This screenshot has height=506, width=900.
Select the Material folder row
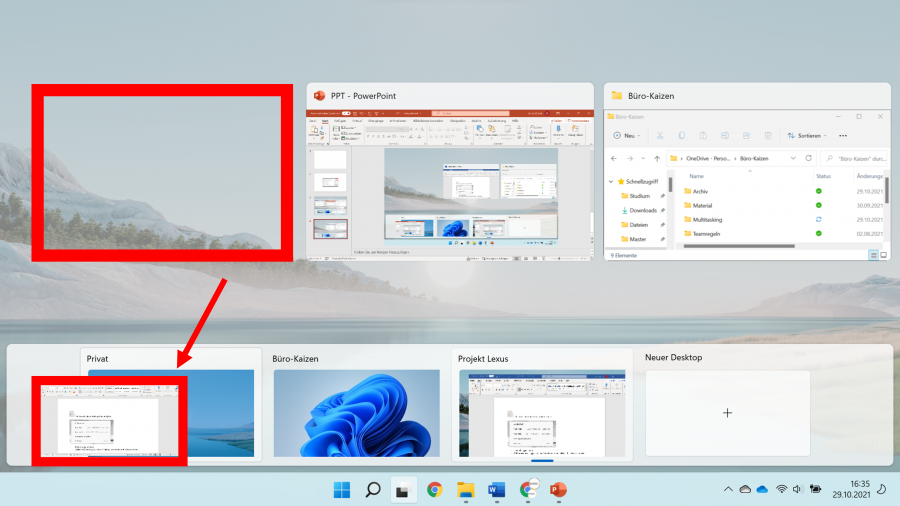coord(783,205)
